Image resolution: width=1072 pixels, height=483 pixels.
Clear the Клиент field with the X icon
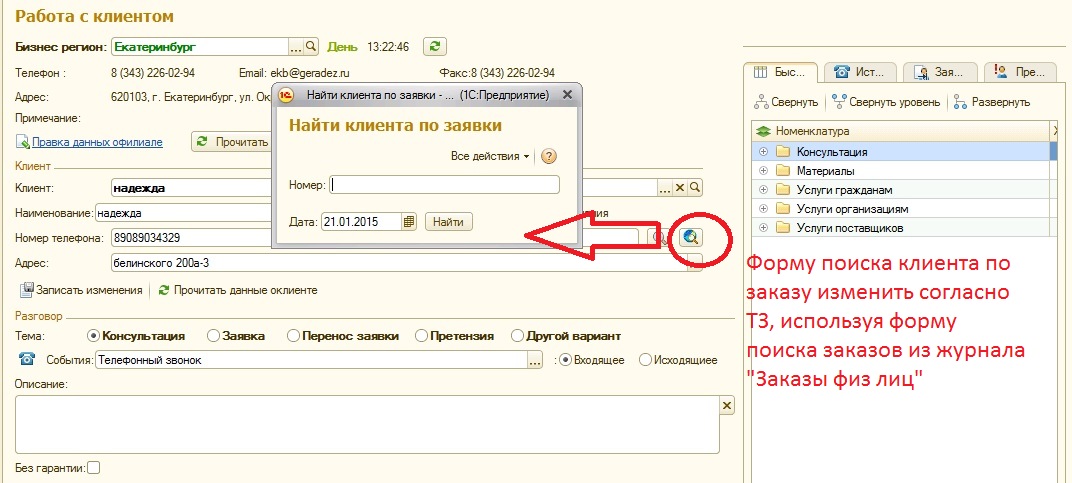[x=680, y=187]
